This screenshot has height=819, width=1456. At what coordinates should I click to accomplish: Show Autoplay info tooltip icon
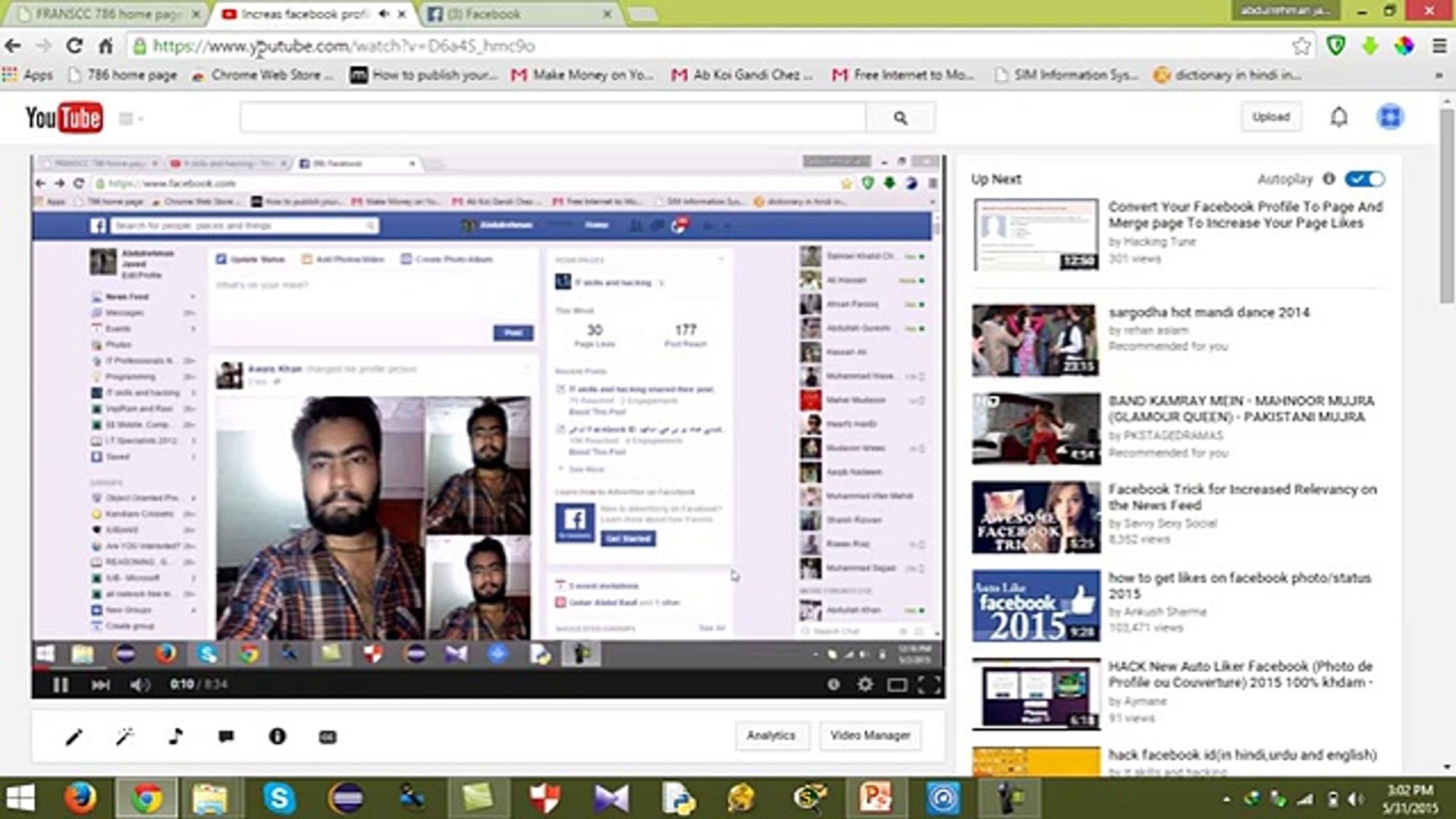pyautogui.click(x=1329, y=179)
